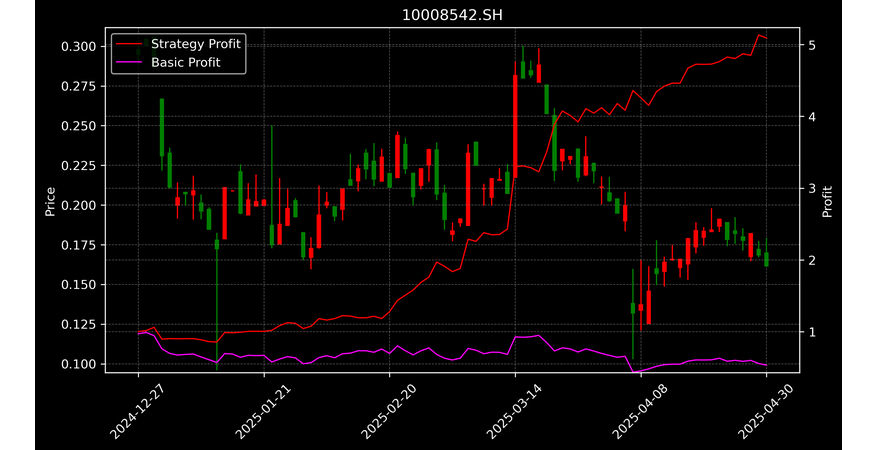Click the tall red candlestick at 2025-03-14
The width and height of the screenshot is (878, 450).
(515, 126)
